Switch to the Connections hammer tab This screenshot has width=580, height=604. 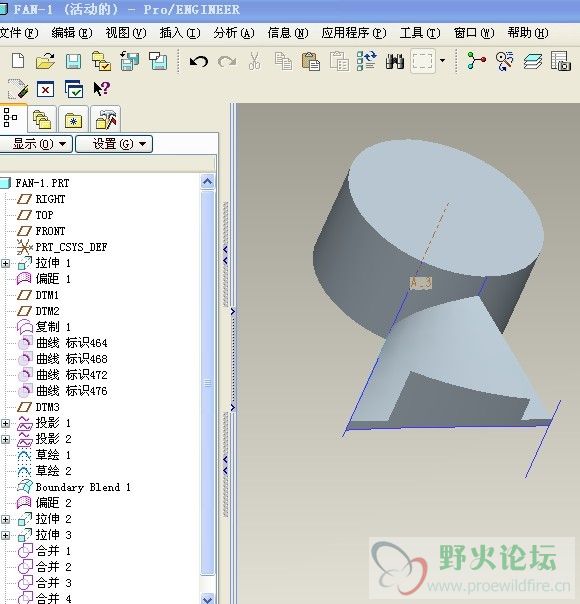106,119
